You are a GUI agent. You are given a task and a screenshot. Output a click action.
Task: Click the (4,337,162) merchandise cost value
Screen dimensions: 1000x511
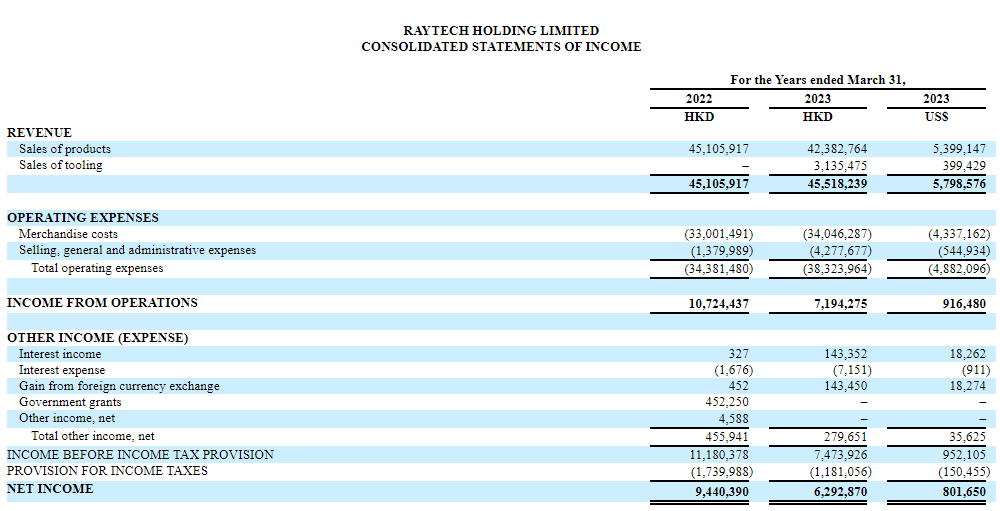(959, 234)
